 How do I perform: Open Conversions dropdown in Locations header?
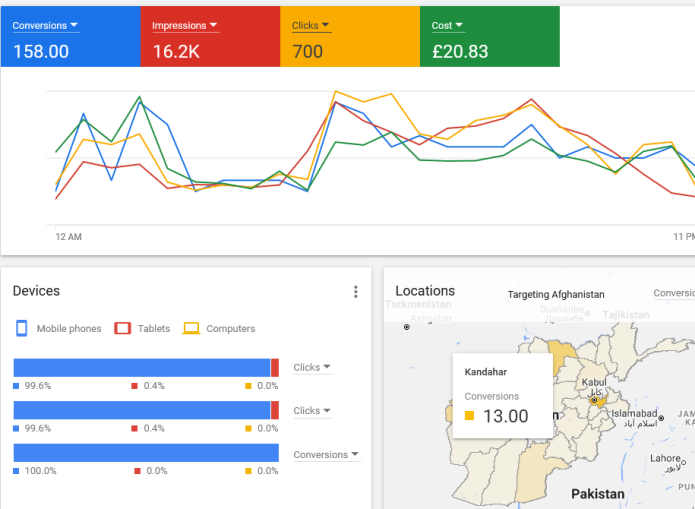point(674,293)
